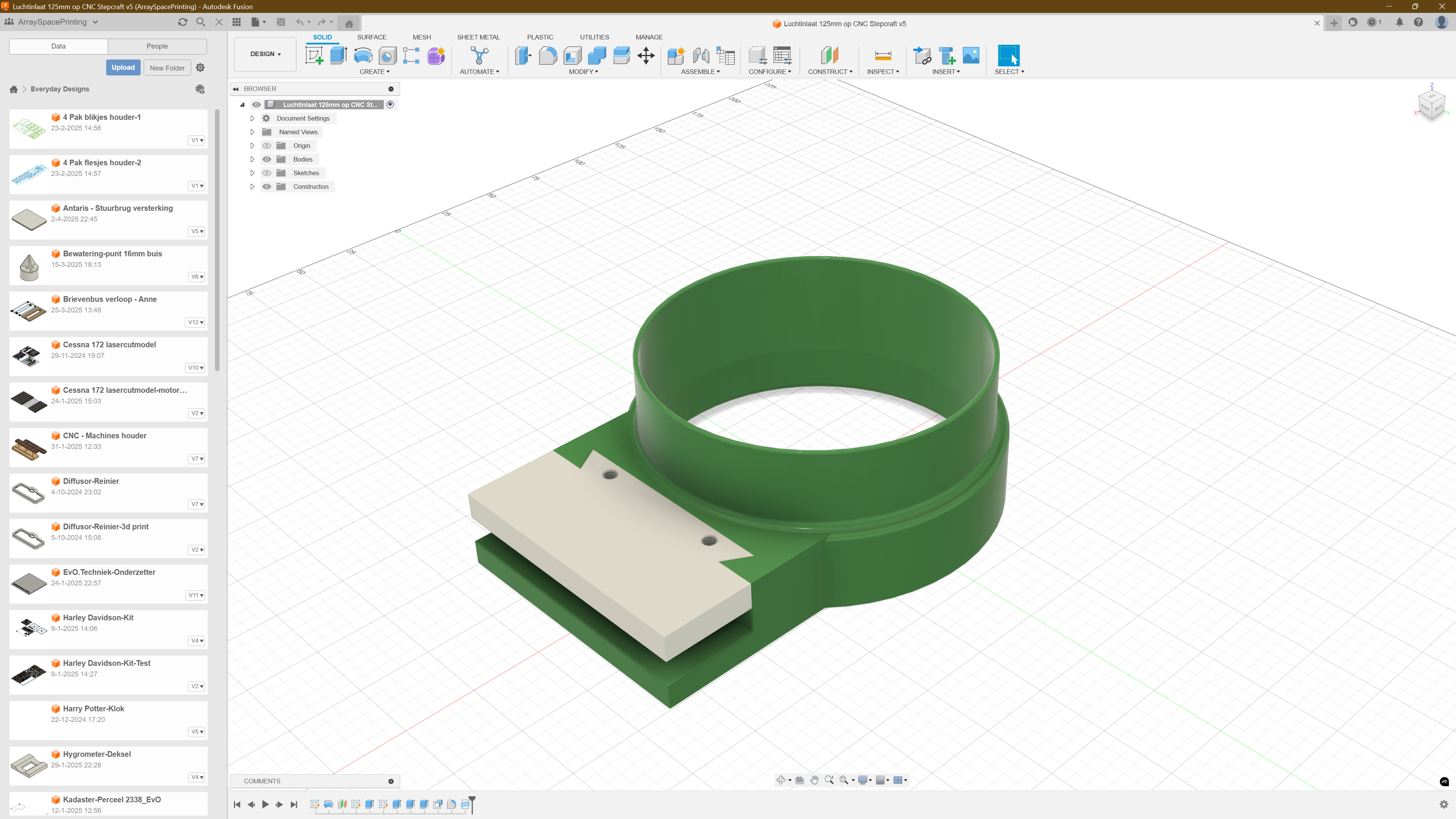Open the SHEET METAL tab
1456x819 pixels.
pyautogui.click(x=478, y=37)
